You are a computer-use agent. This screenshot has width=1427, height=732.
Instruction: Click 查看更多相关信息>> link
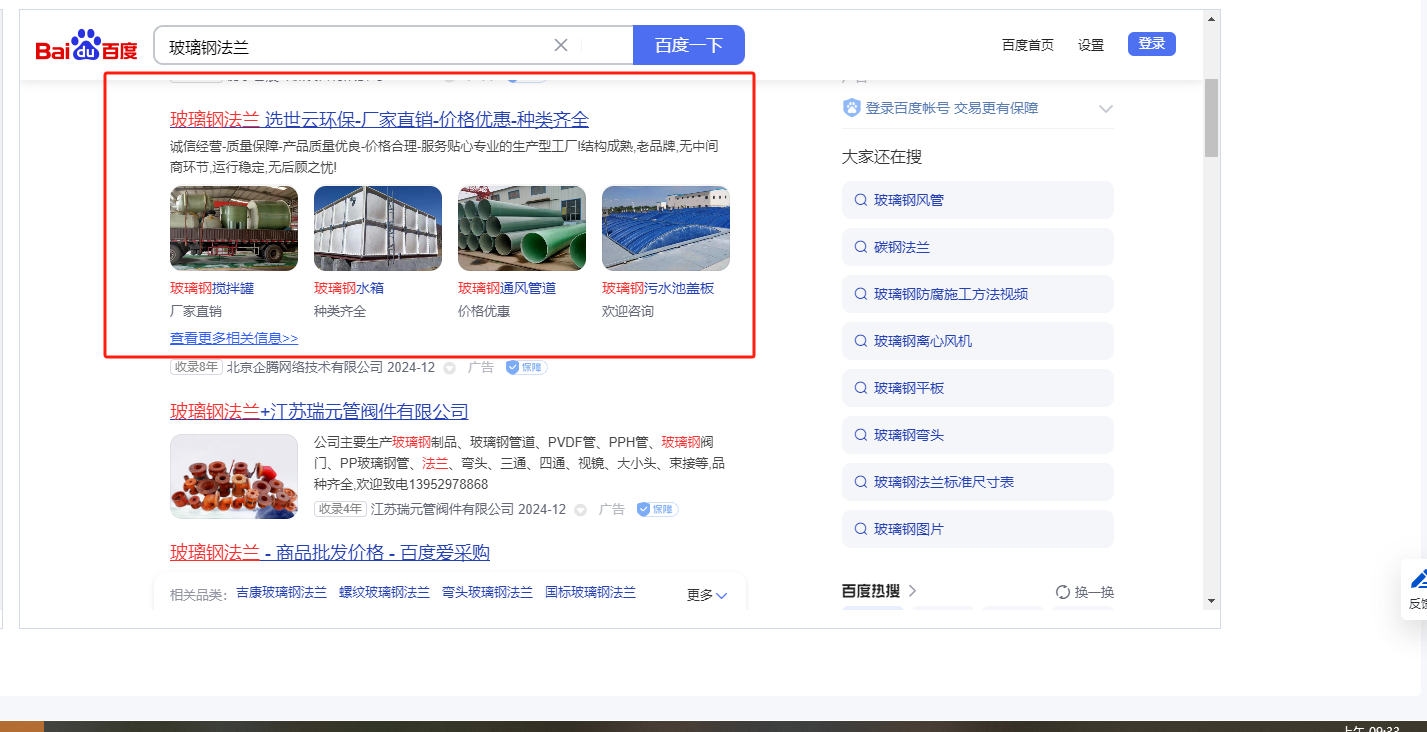click(234, 338)
